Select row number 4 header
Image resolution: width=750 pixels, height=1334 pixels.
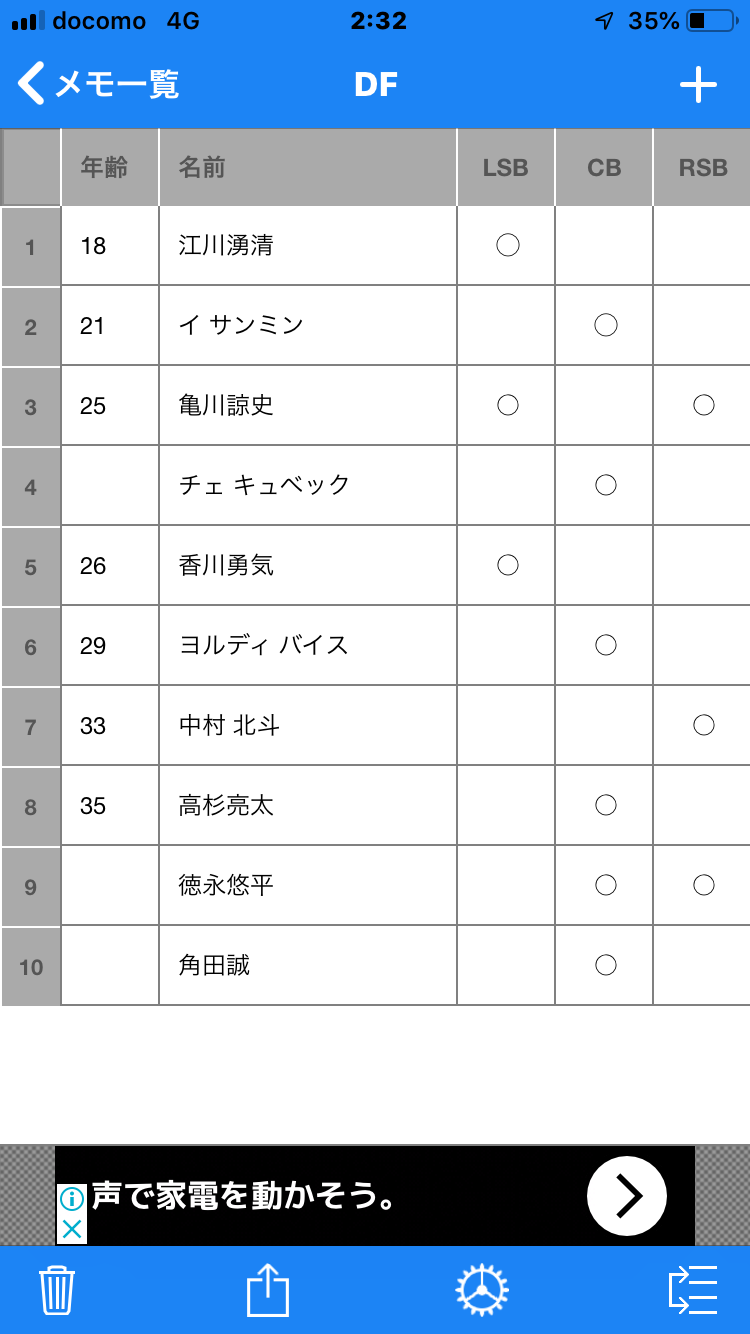(31, 486)
